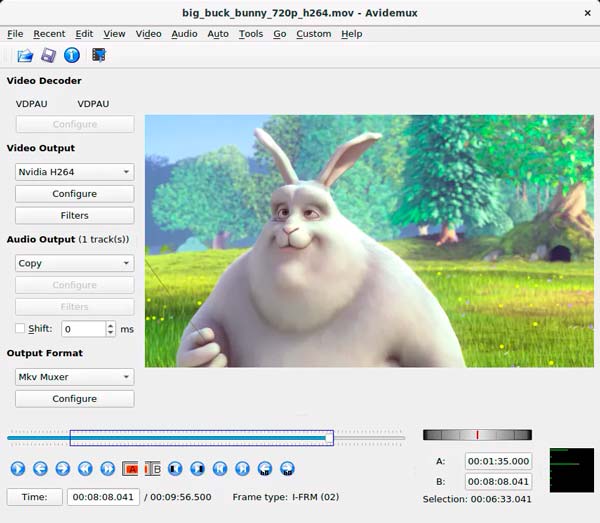This screenshot has height=523, width=600.
Task: Jump forward 60 seconds
Action: coord(287,469)
